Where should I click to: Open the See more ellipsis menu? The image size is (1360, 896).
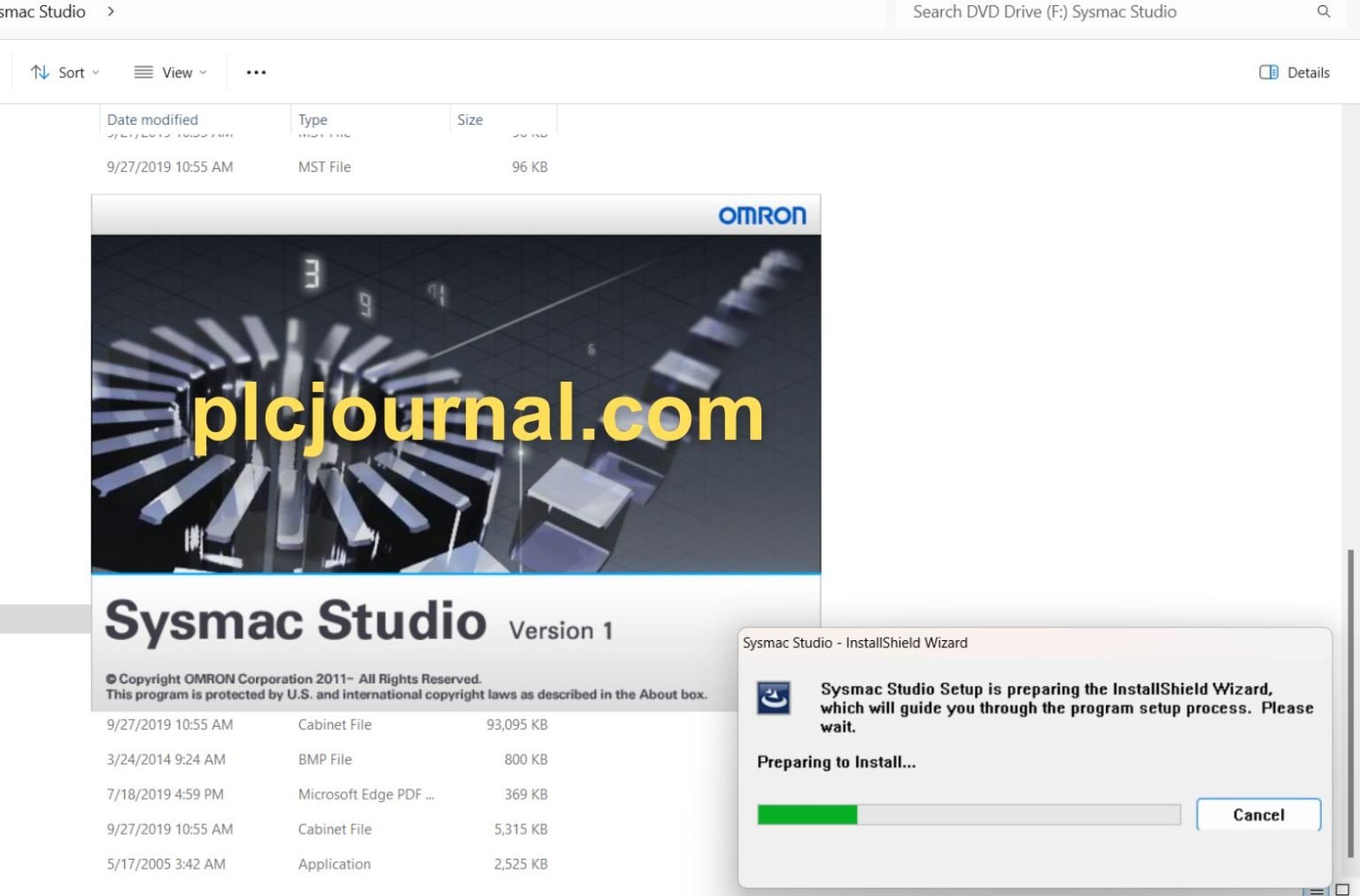pyautogui.click(x=255, y=72)
